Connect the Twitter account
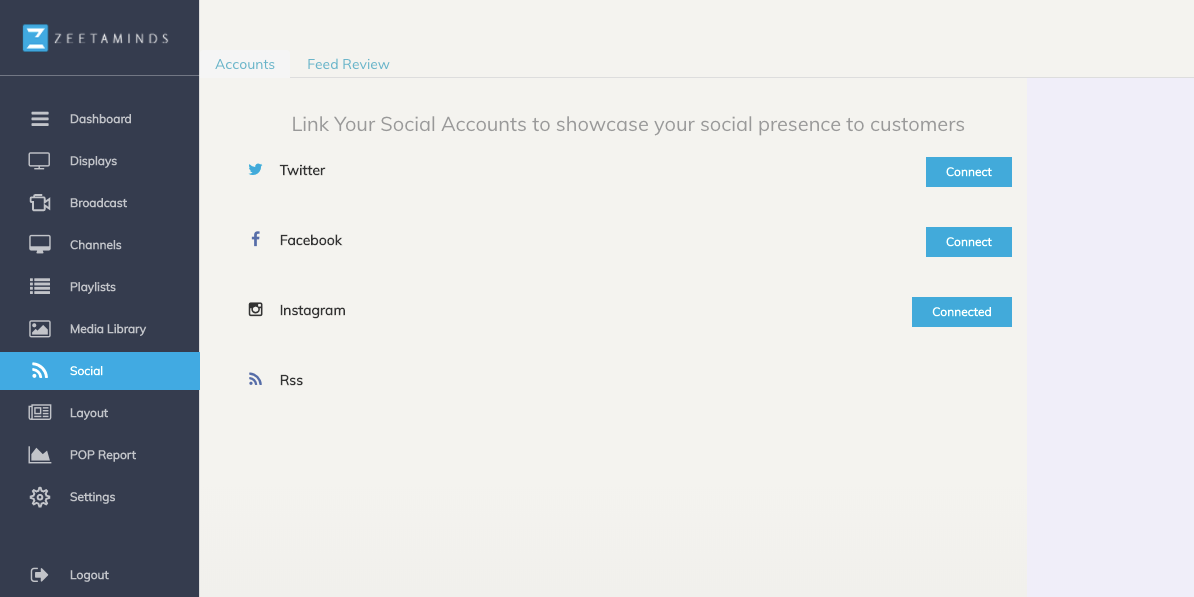Viewport: 1194px width, 597px height. tap(969, 172)
